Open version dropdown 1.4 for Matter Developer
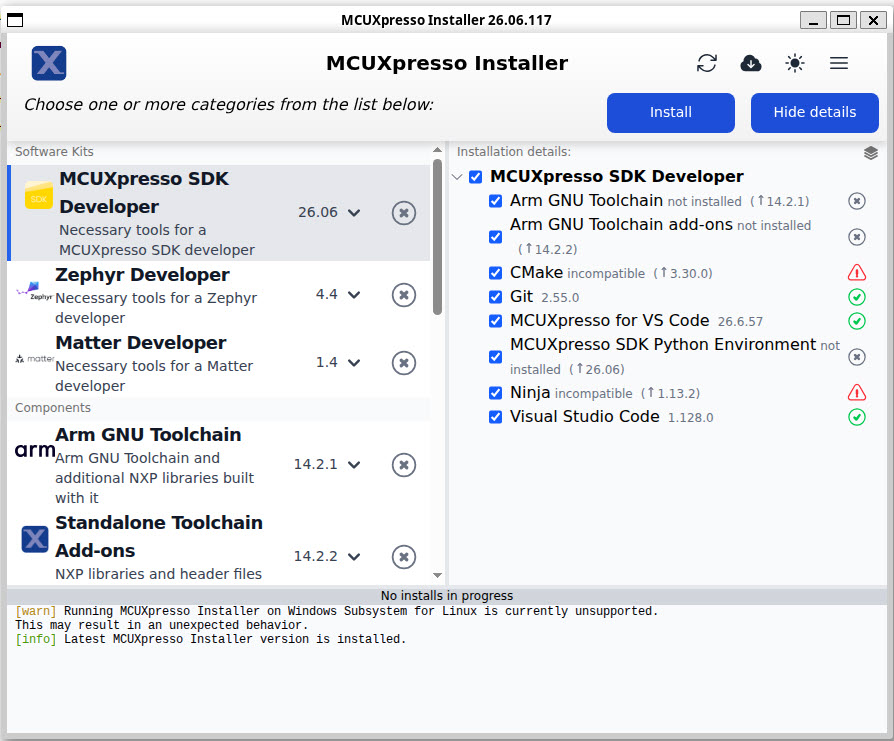Viewport: 894px width, 741px height. coord(338,363)
